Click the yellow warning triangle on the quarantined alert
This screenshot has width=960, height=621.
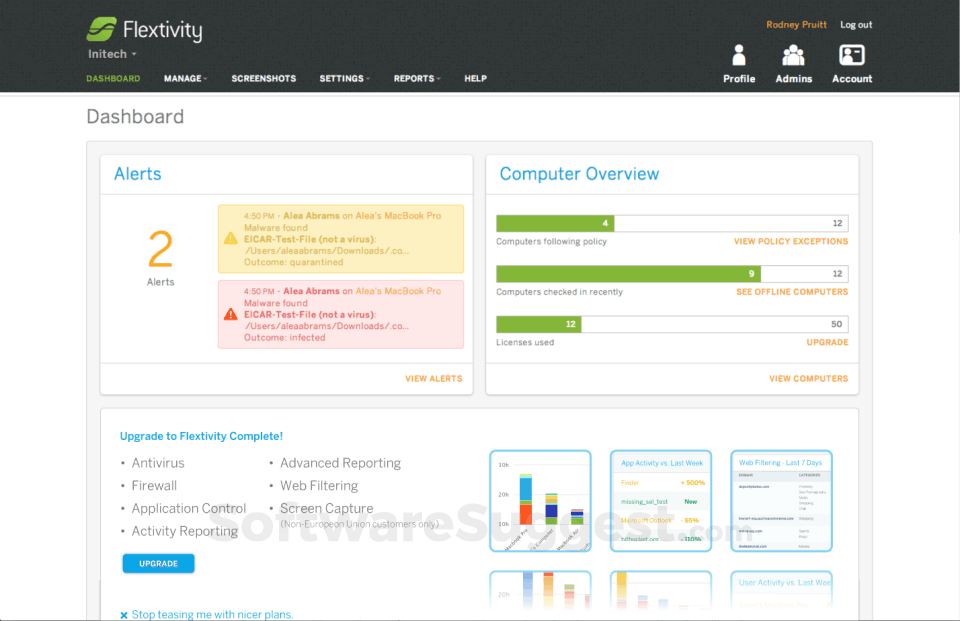229,239
